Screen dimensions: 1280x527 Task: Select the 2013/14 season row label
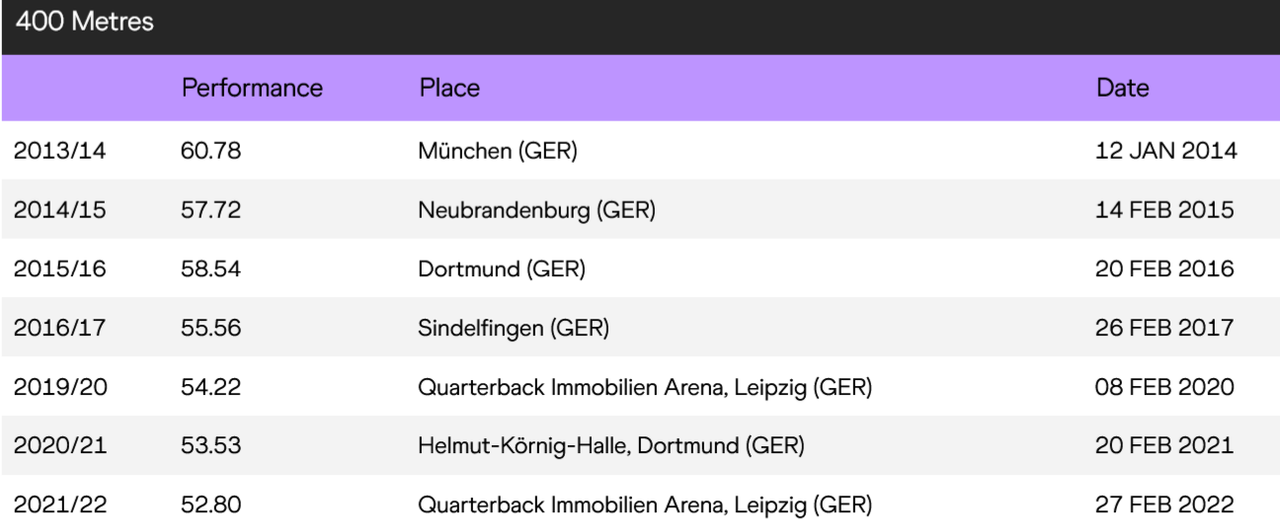(x=60, y=151)
